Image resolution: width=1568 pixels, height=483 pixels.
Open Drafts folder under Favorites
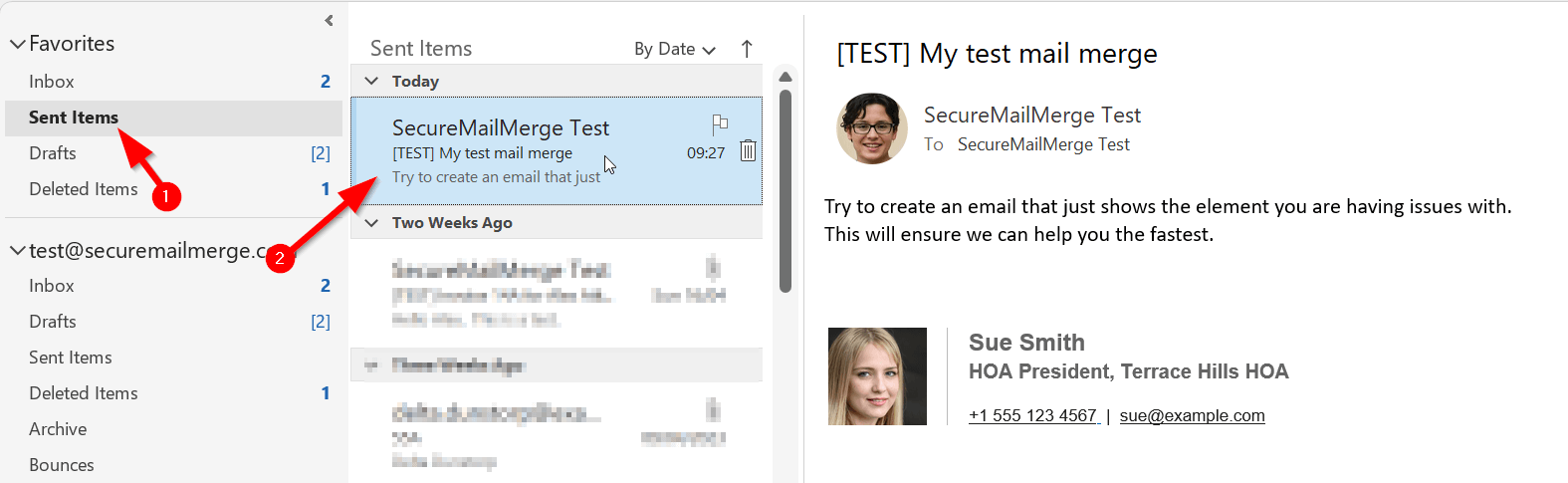coord(53,153)
